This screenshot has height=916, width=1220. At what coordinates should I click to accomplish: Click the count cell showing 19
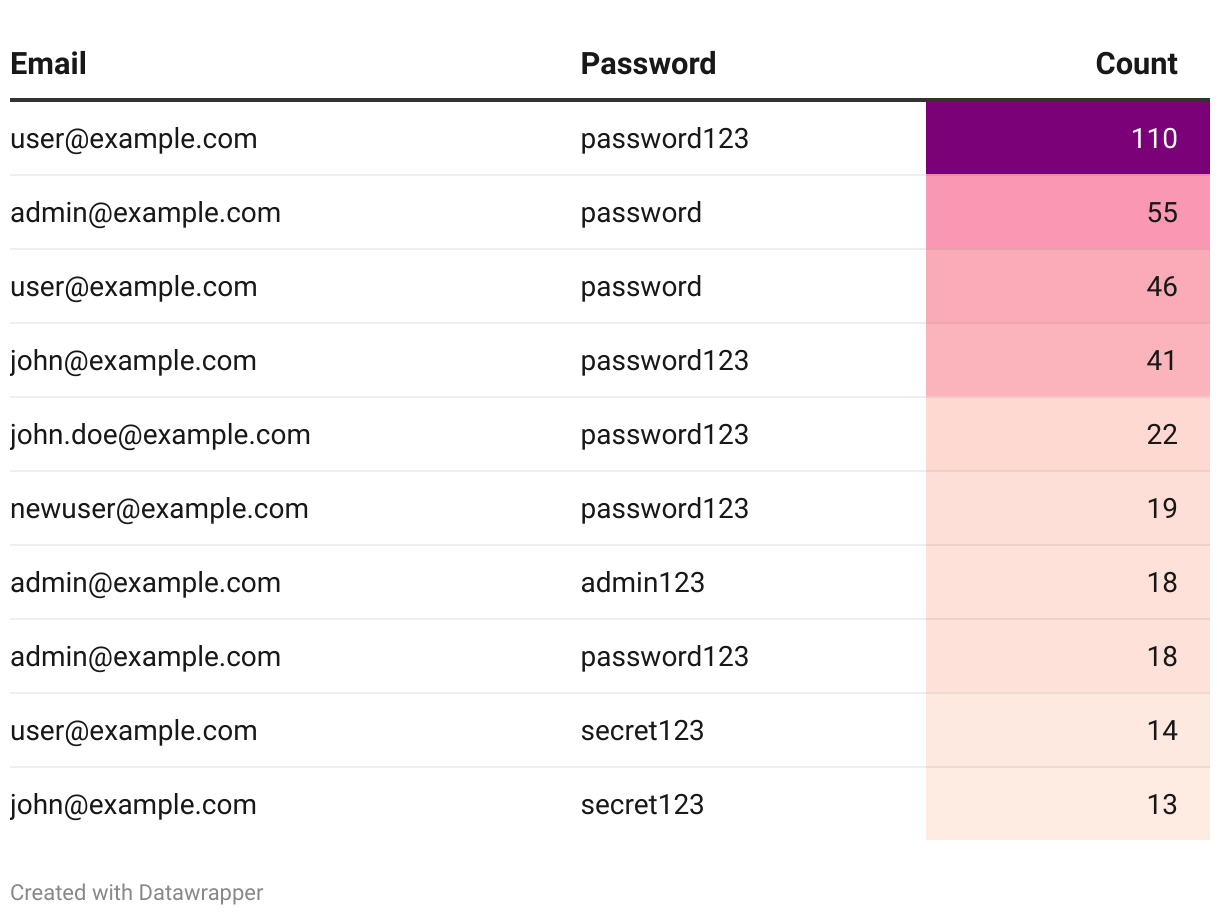tap(1067, 508)
